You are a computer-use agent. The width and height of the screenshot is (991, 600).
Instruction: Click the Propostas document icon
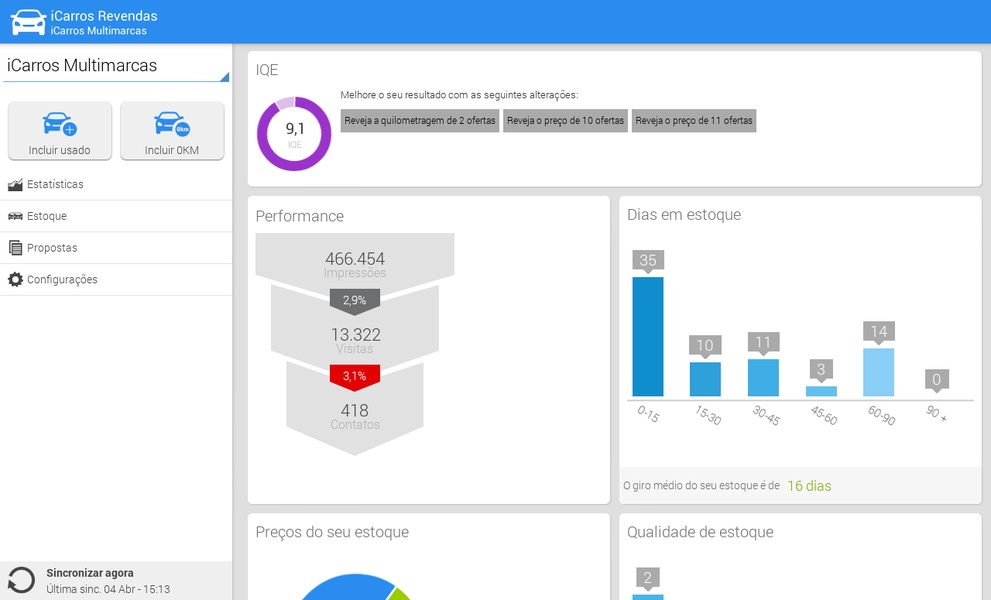(x=15, y=248)
